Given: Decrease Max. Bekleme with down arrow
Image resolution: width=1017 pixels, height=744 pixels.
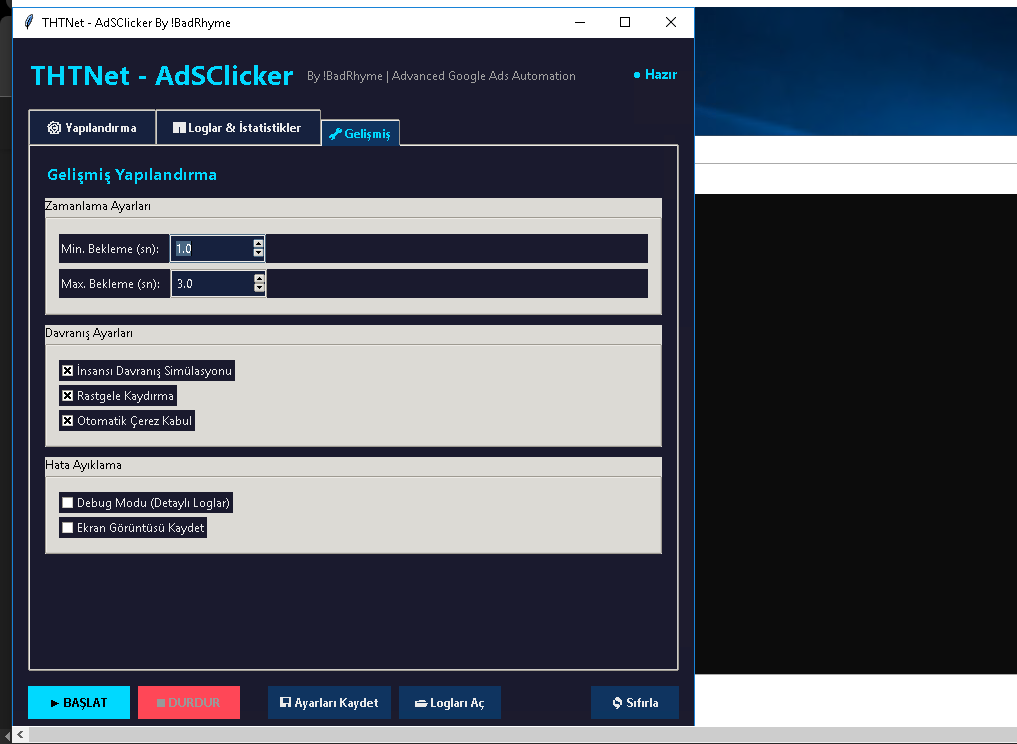Looking at the screenshot, I should pyautogui.click(x=259, y=288).
